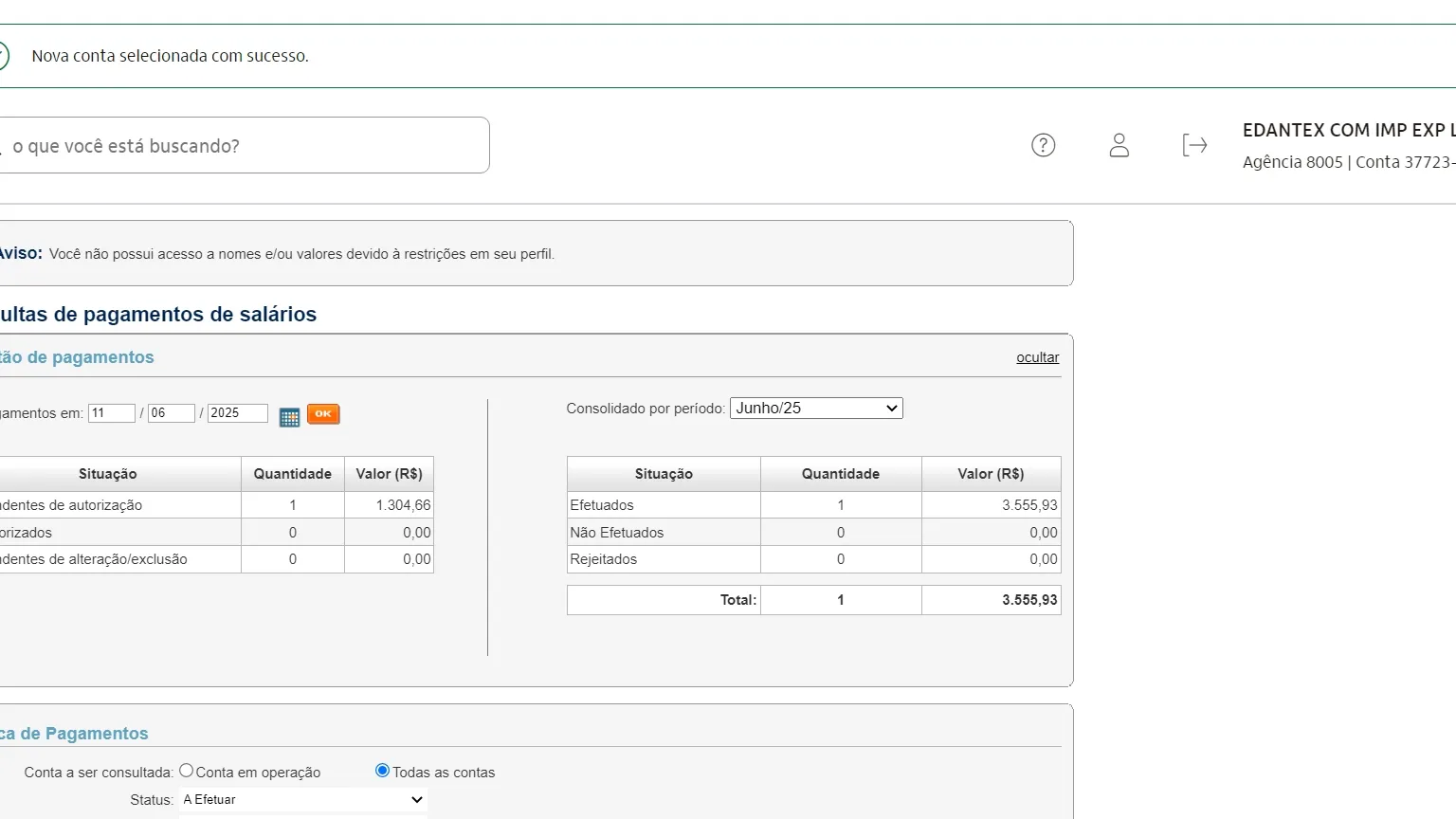
Task: Open the 'Consolidado por período' dropdown
Action: click(815, 409)
